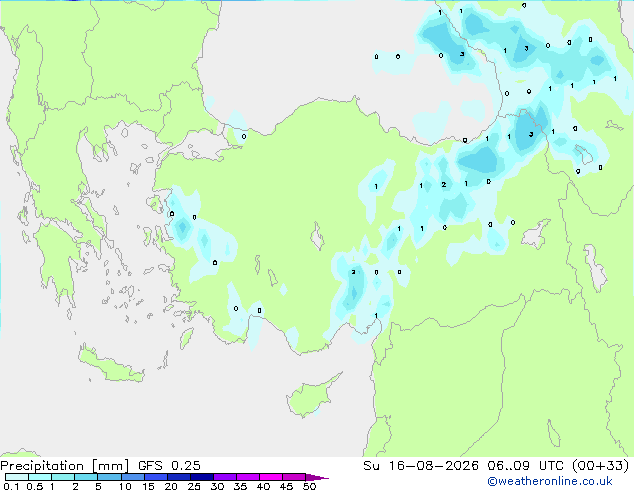Click legend scale value '40'
Viewport: 634px width, 490px height.
click(263, 486)
